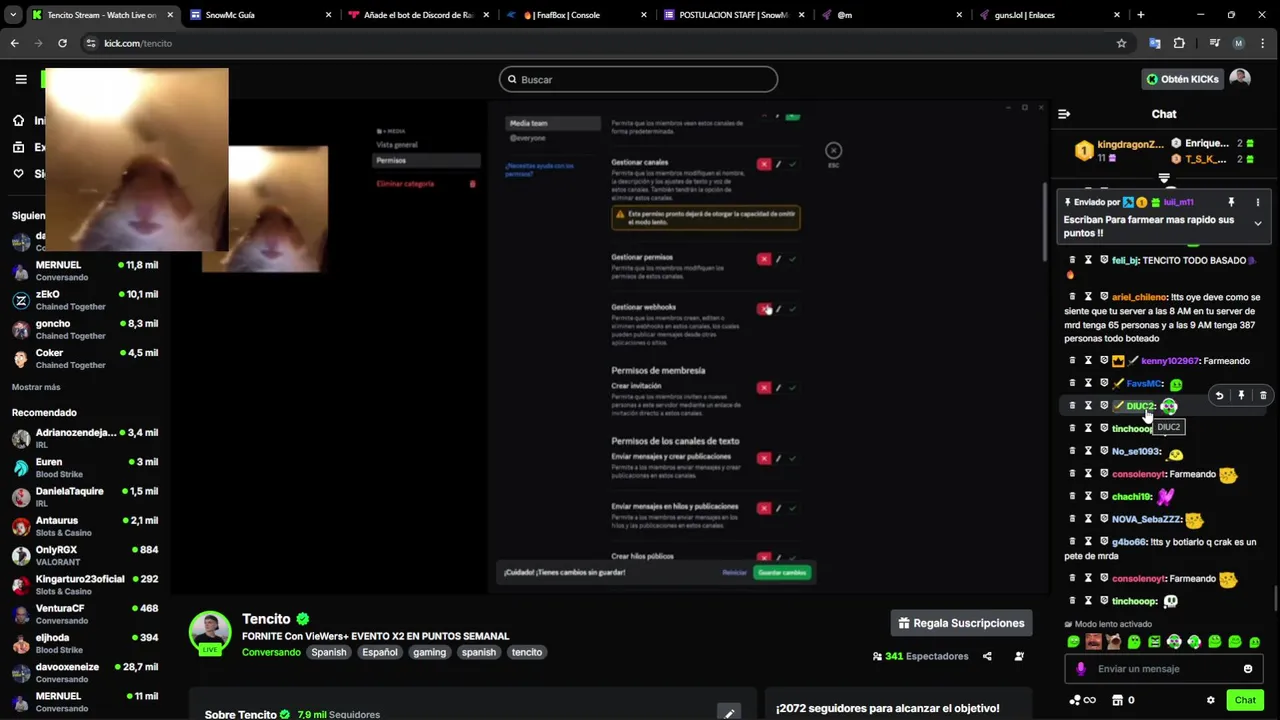Open Kingarturo23oficial recommended channel

(85, 584)
